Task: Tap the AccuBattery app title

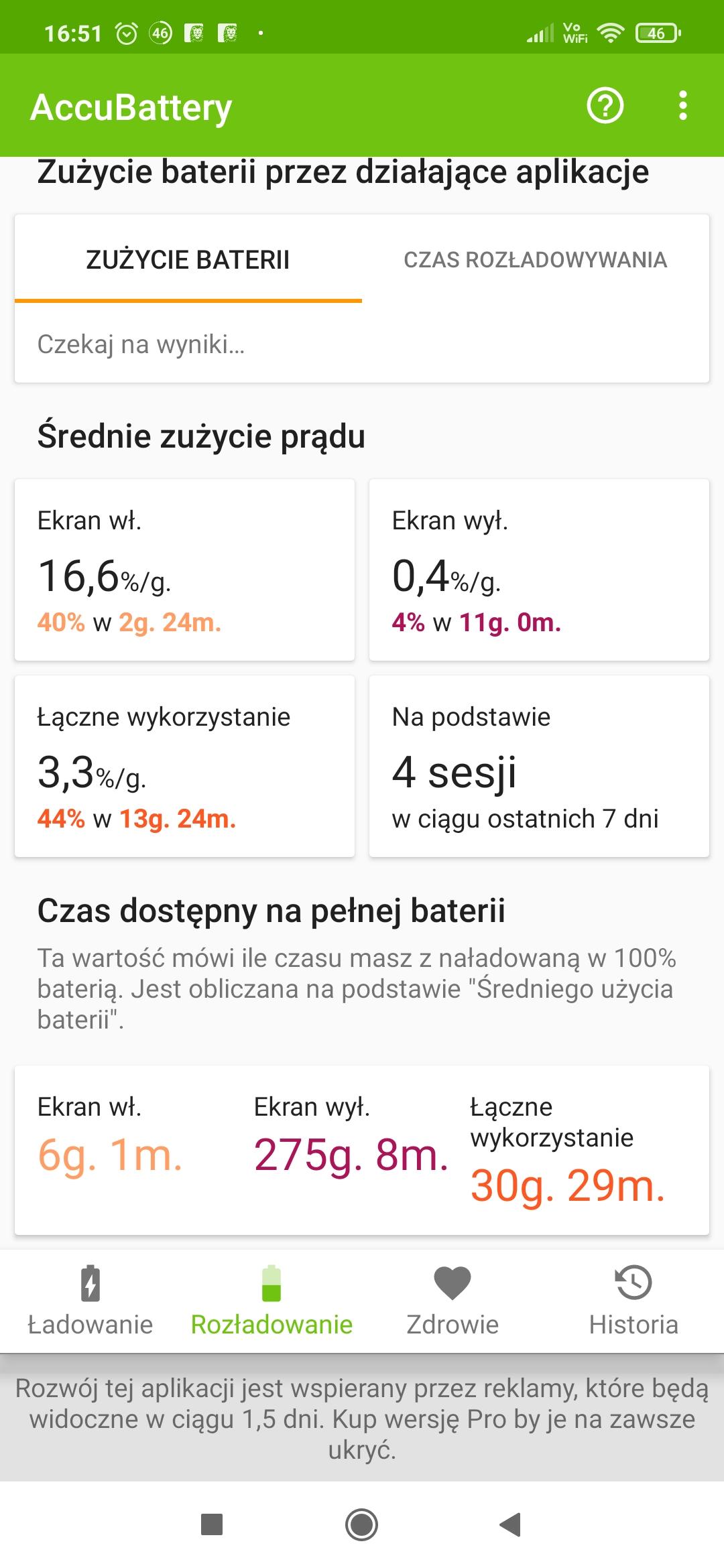Action: point(131,107)
